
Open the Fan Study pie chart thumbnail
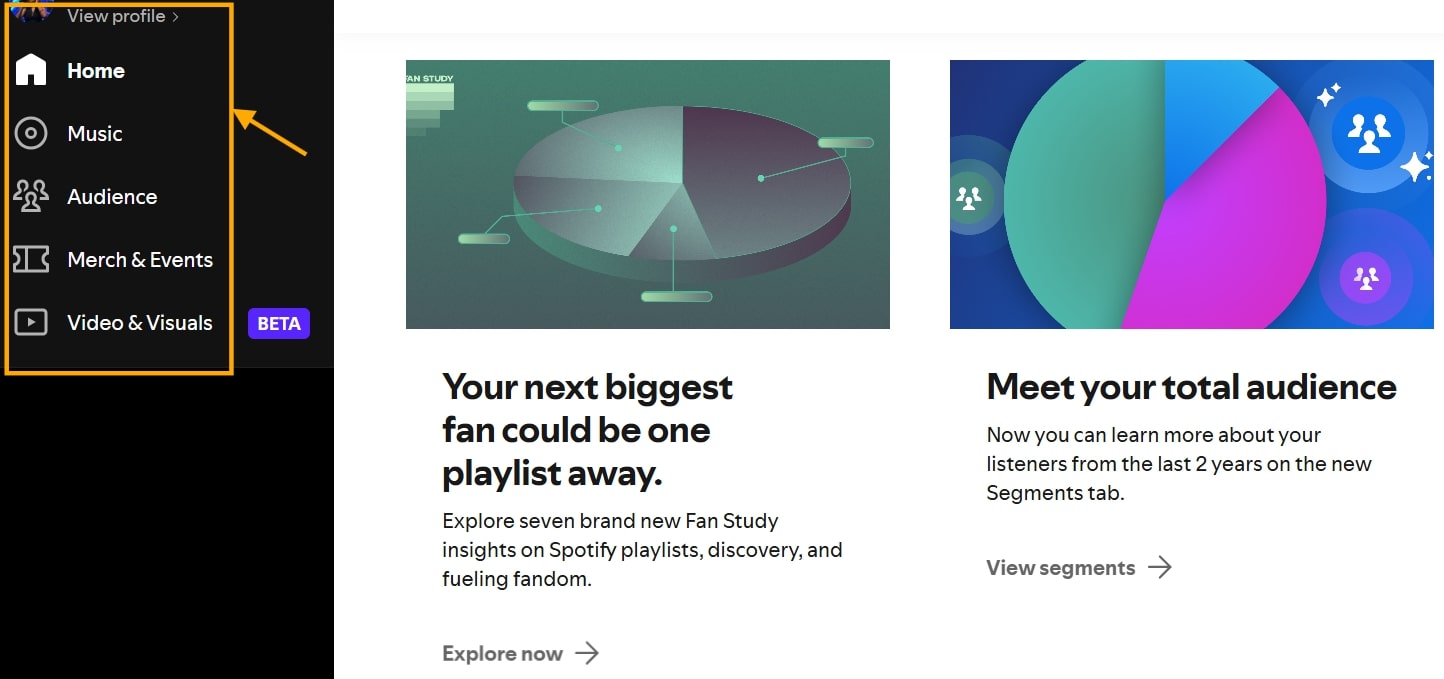click(647, 194)
